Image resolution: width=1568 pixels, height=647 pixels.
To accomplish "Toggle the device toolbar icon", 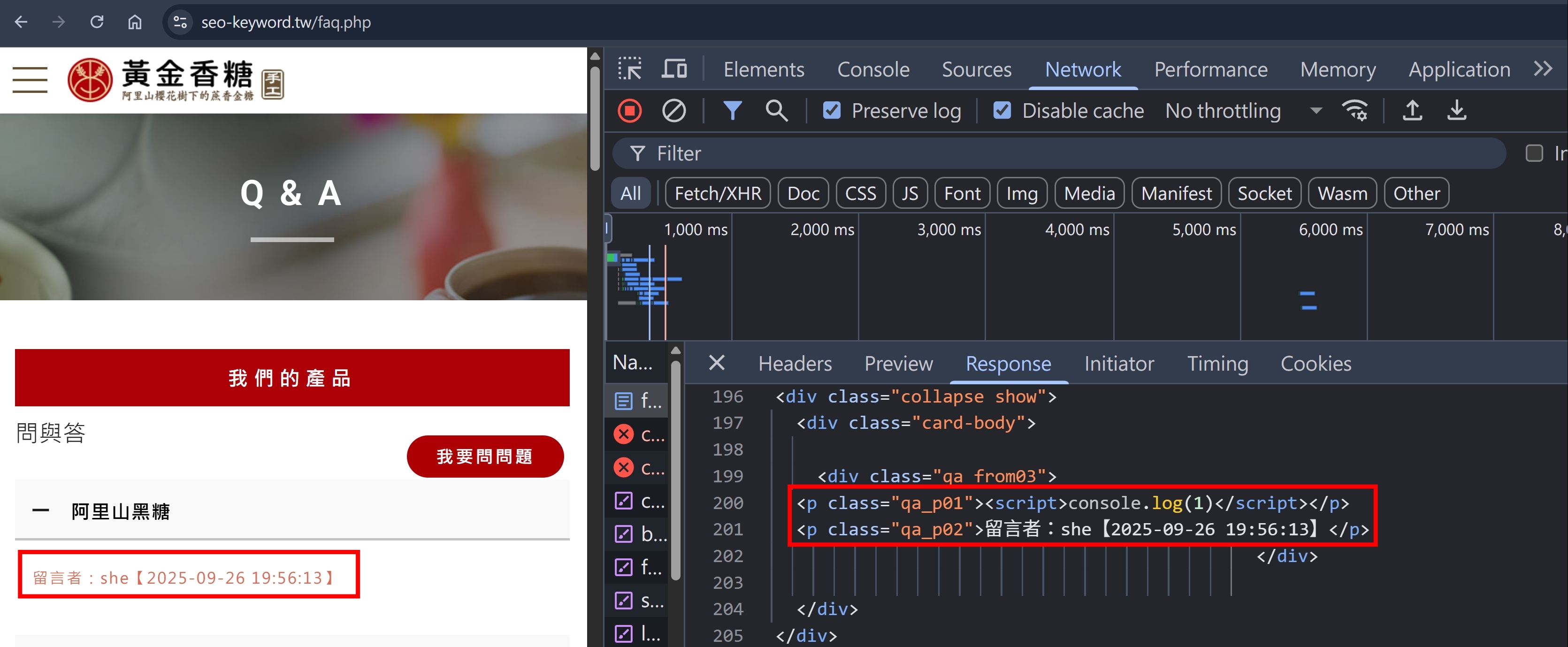I will click(674, 69).
